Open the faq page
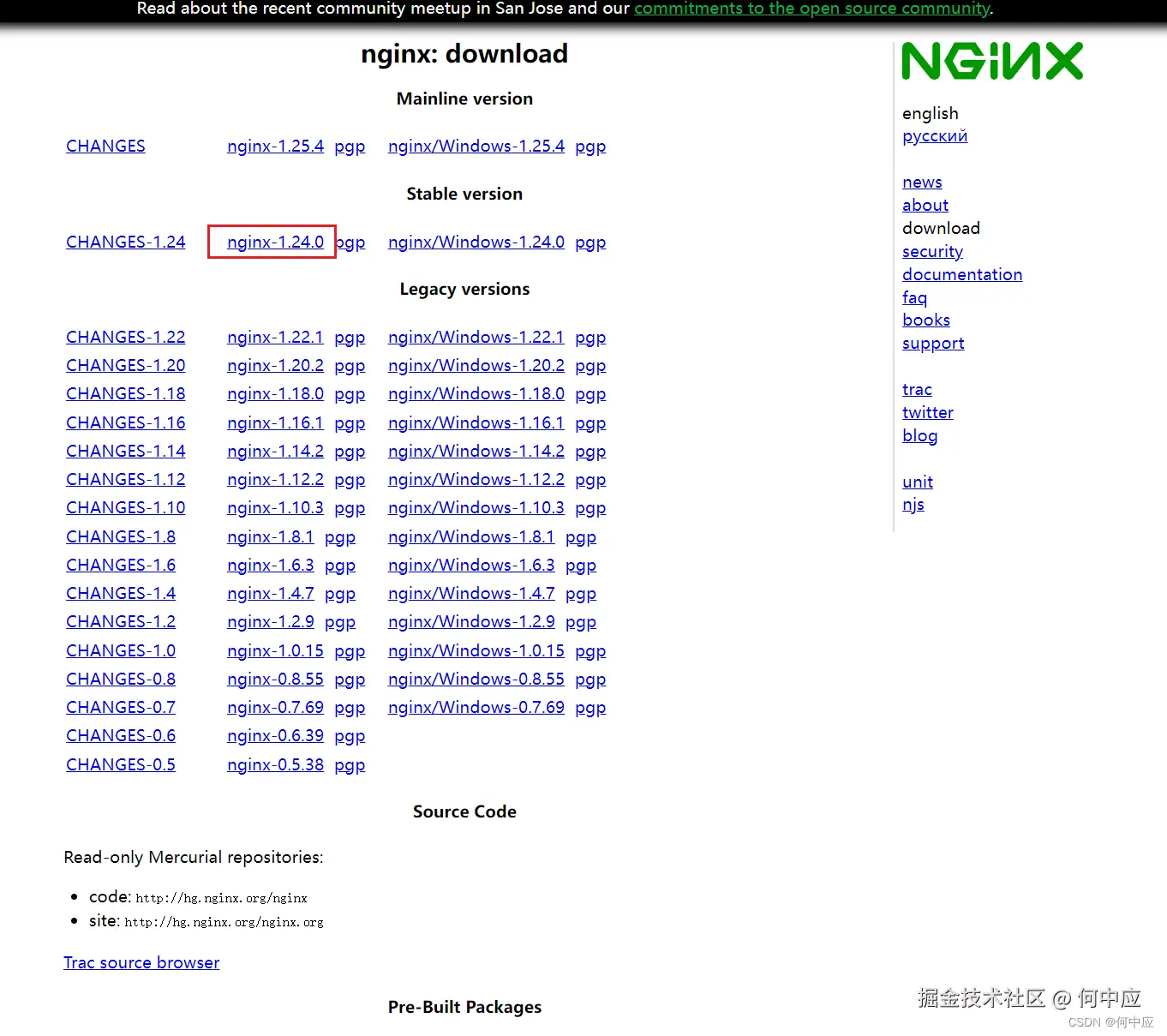This screenshot has height=1036, width=1167. (914, 298)
